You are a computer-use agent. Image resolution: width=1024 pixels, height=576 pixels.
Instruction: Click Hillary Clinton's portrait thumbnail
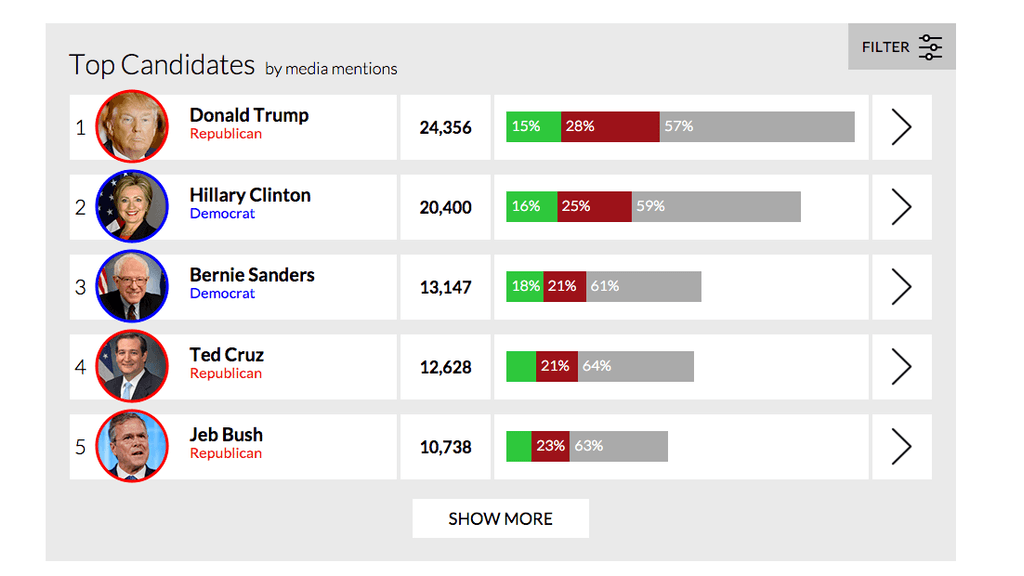tap(132, 207)
